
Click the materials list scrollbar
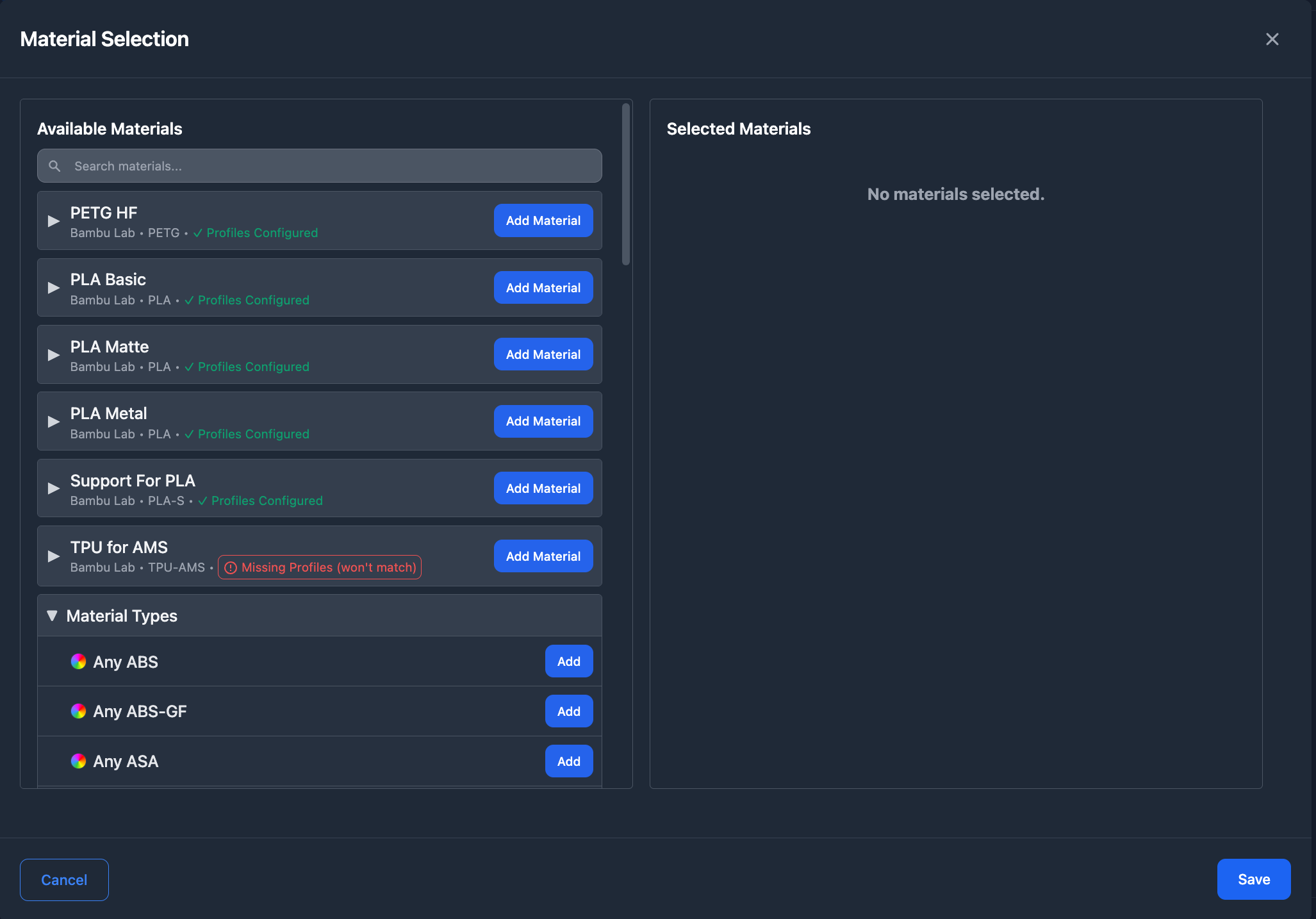[626, 185]
